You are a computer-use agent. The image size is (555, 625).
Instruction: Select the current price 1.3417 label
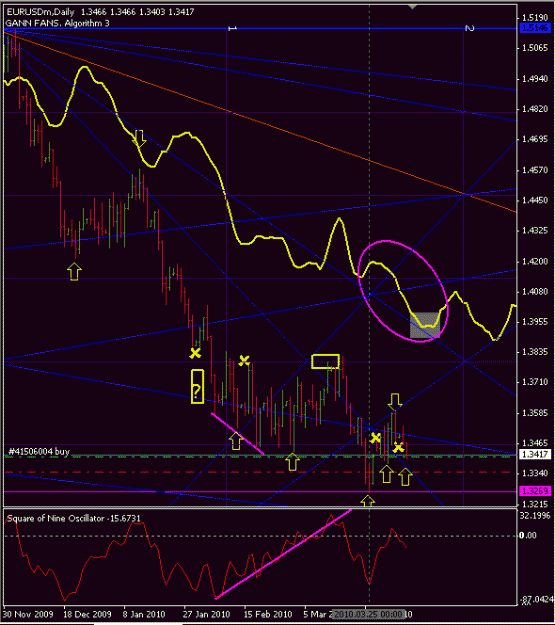tap(535, 454)
